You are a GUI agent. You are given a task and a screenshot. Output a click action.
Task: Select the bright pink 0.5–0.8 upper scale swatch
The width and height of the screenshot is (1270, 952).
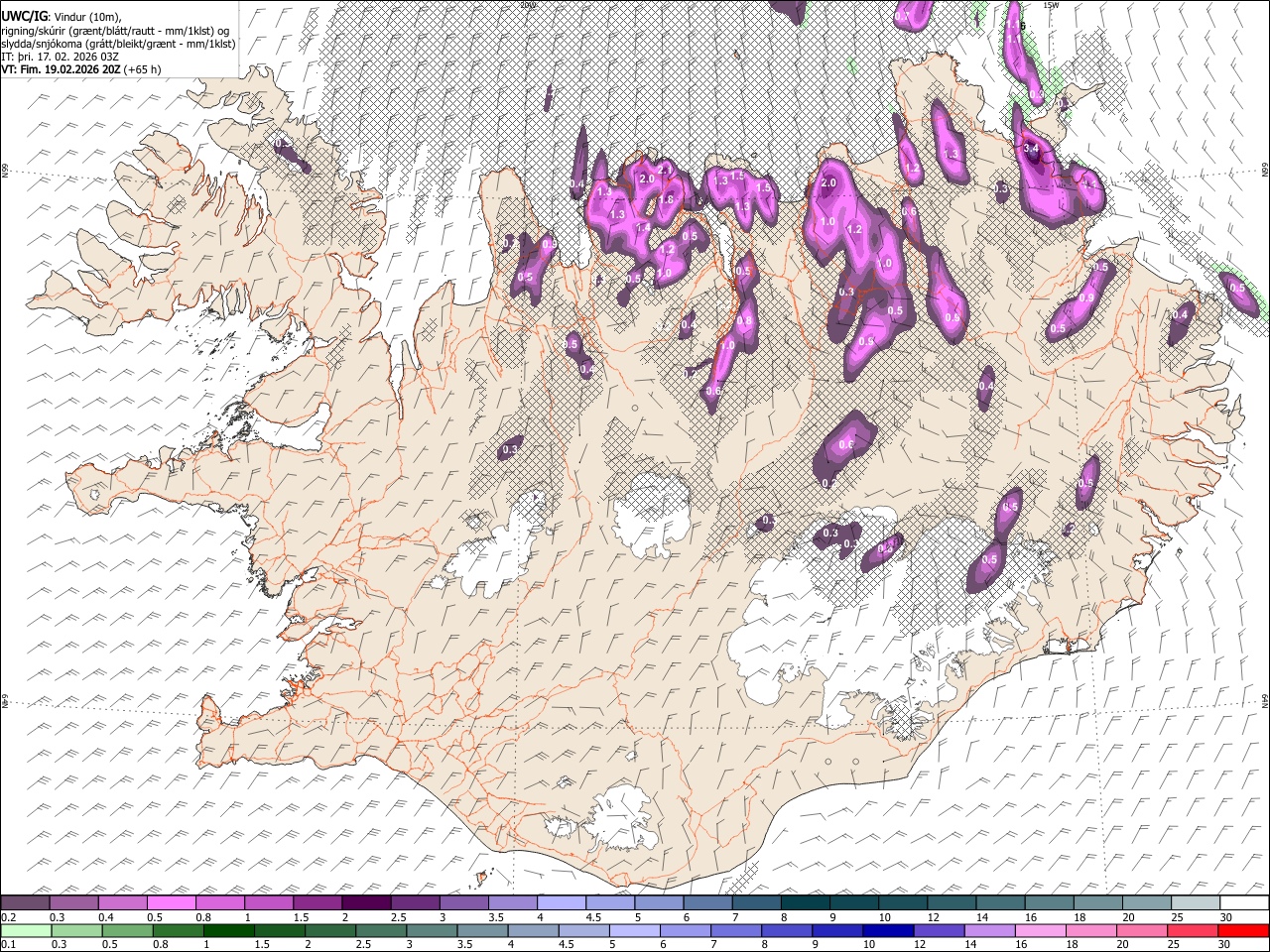pyautogui.click(x=172, y=903)
